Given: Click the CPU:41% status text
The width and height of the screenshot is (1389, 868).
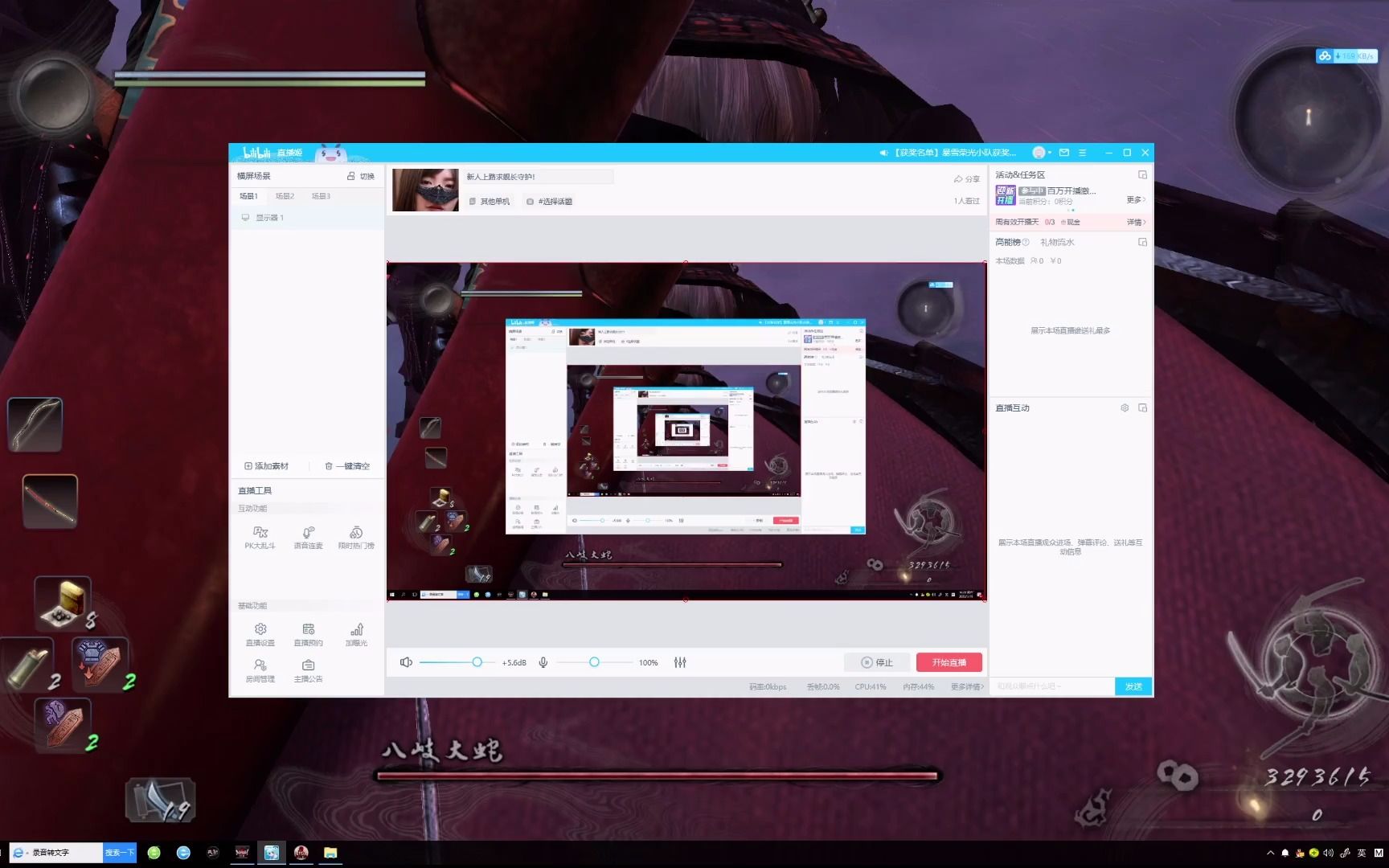Looking at the screenshot, I should click(871, 686).
